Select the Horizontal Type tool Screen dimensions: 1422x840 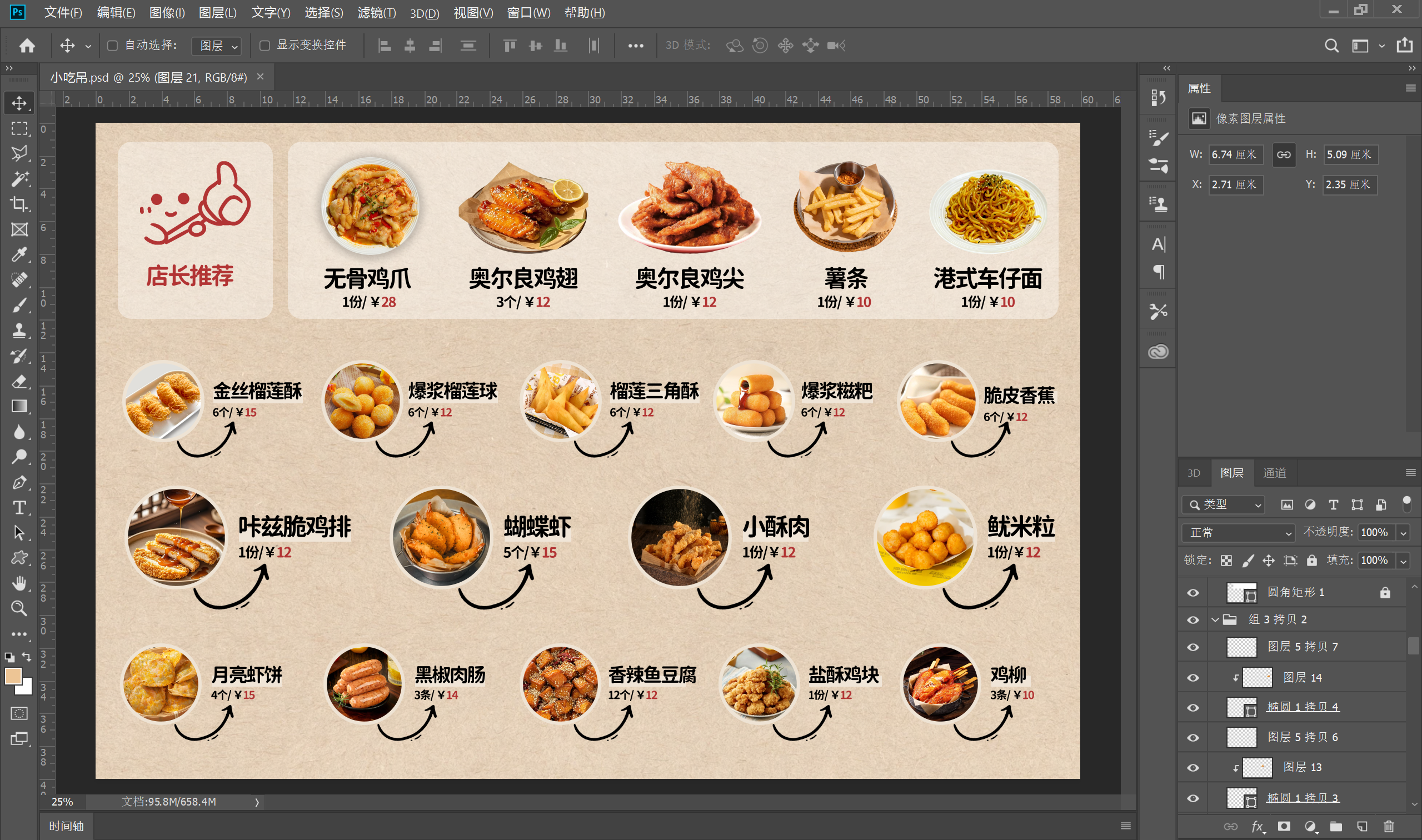[x=19, y=508]
